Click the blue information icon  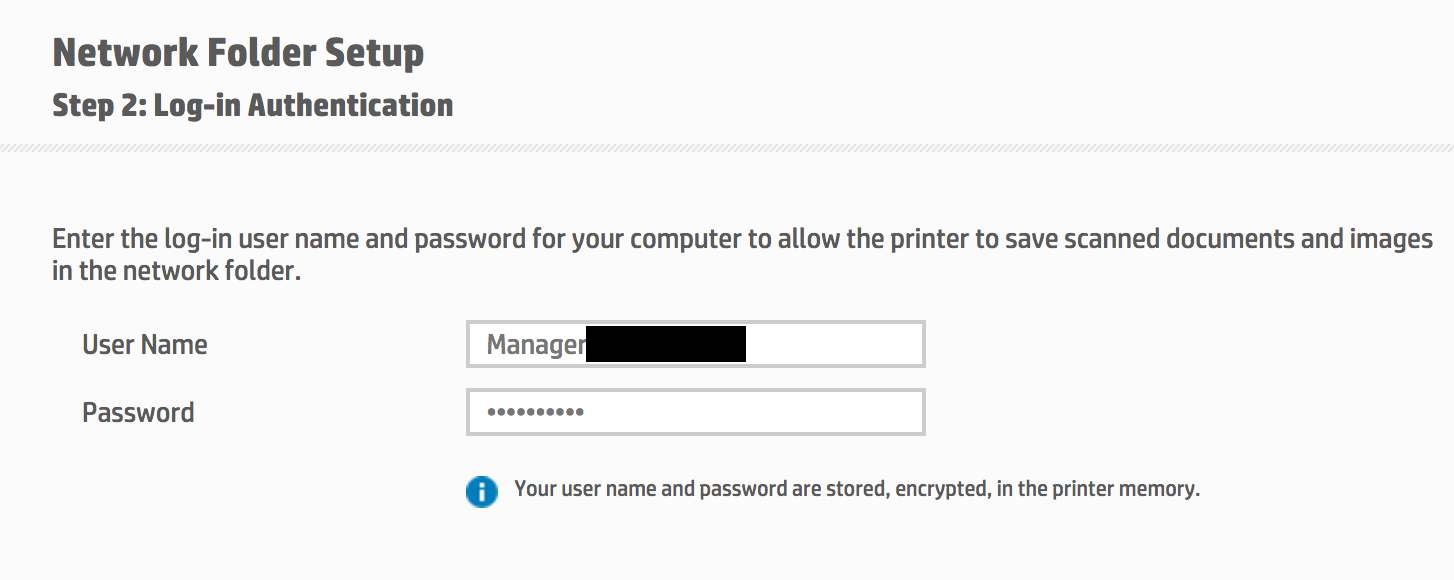point(481,491)
